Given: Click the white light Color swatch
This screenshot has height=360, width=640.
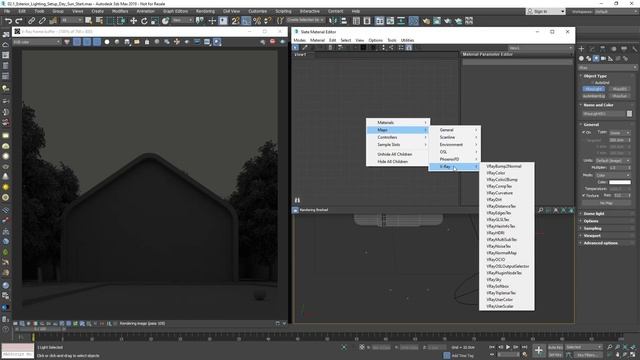Looking at the screenshot, I should point(620,182).
